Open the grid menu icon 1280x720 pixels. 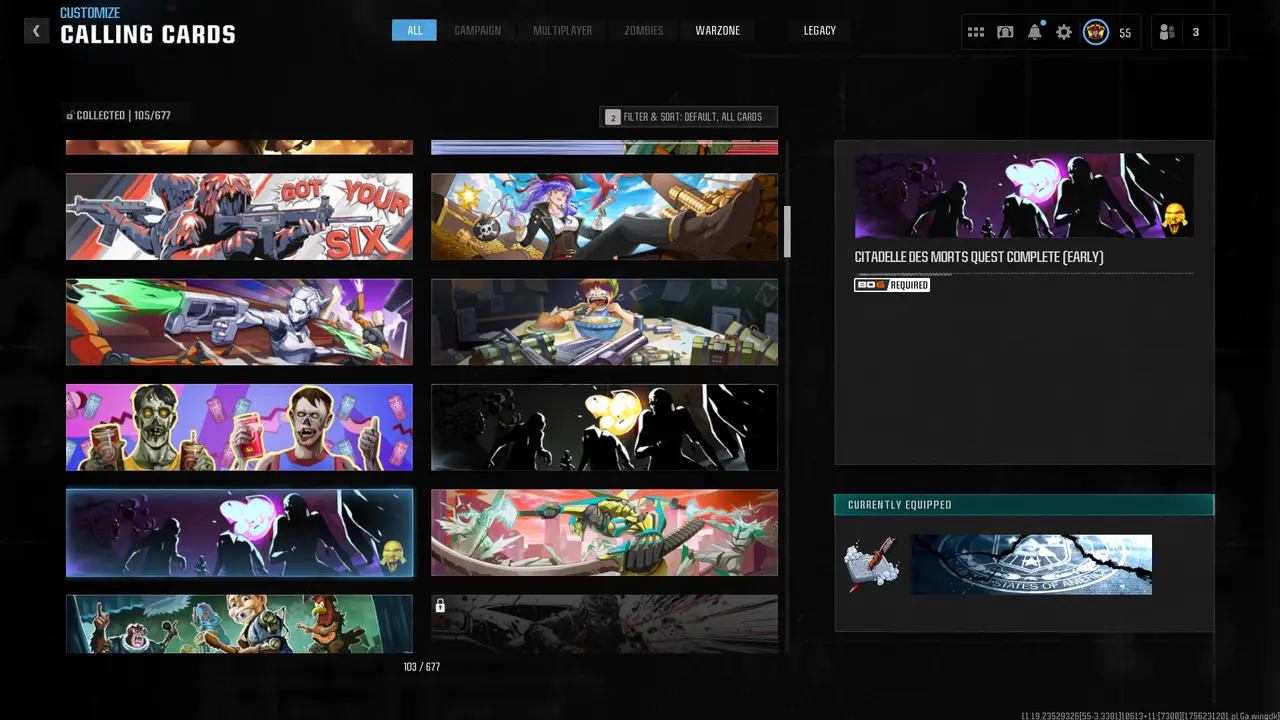coord(976,32)
